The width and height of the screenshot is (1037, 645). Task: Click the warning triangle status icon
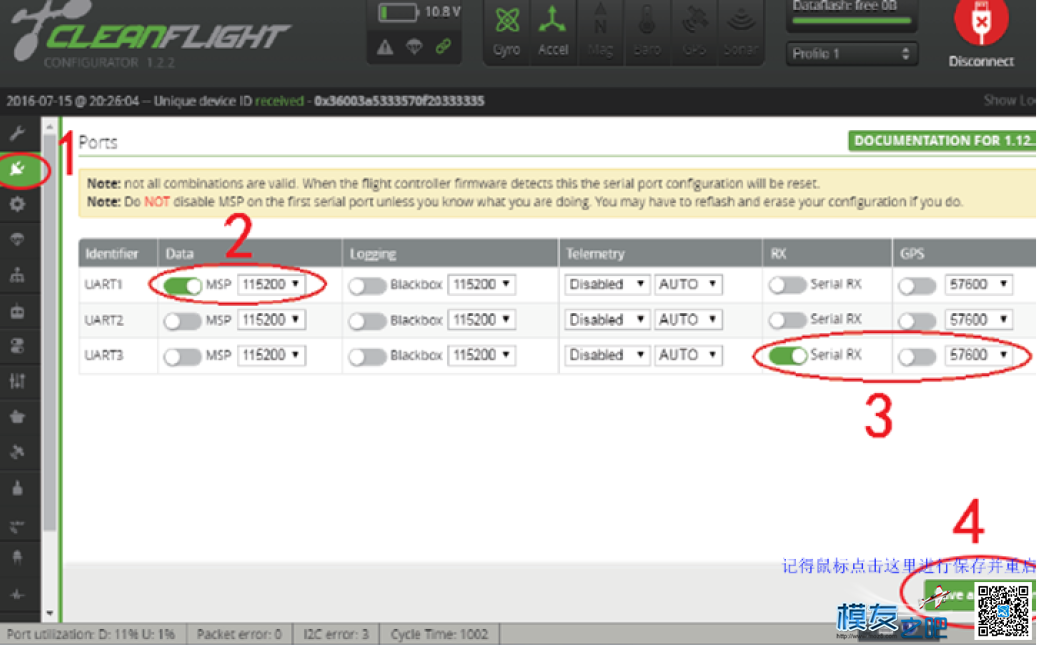385,47
